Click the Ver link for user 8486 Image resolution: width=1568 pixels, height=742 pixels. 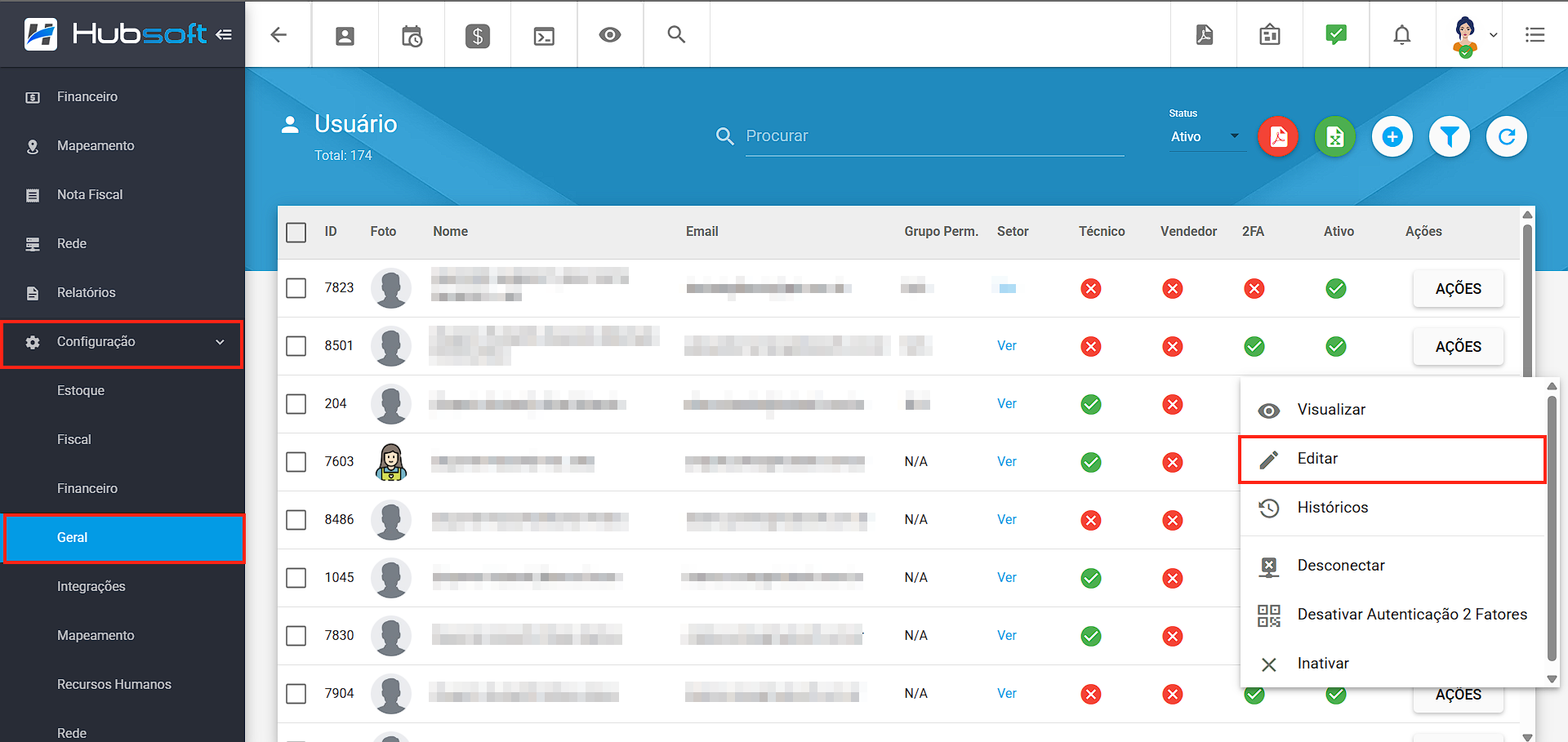[x=1007, y=520]
